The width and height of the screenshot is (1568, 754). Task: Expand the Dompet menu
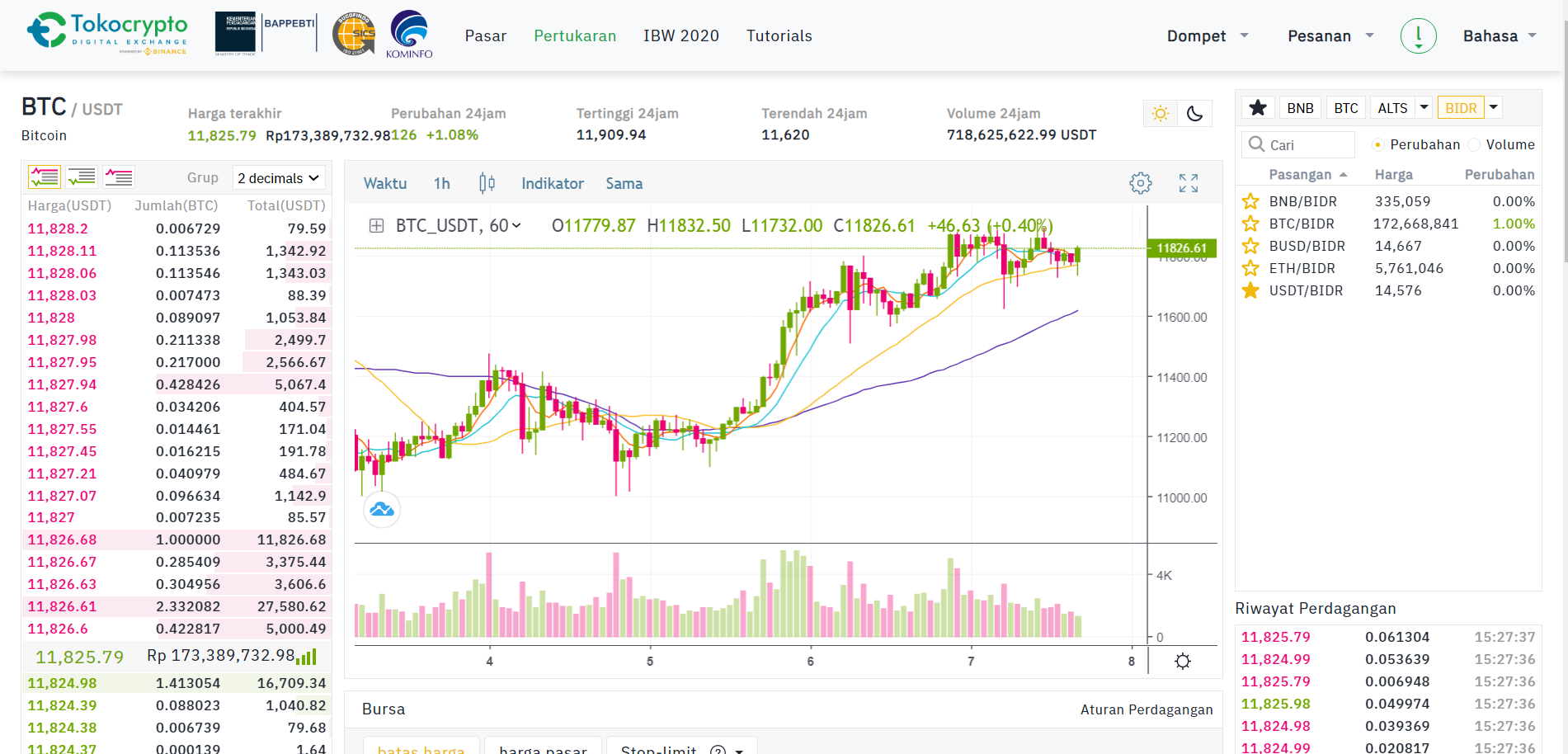[x=1207, y=36]
